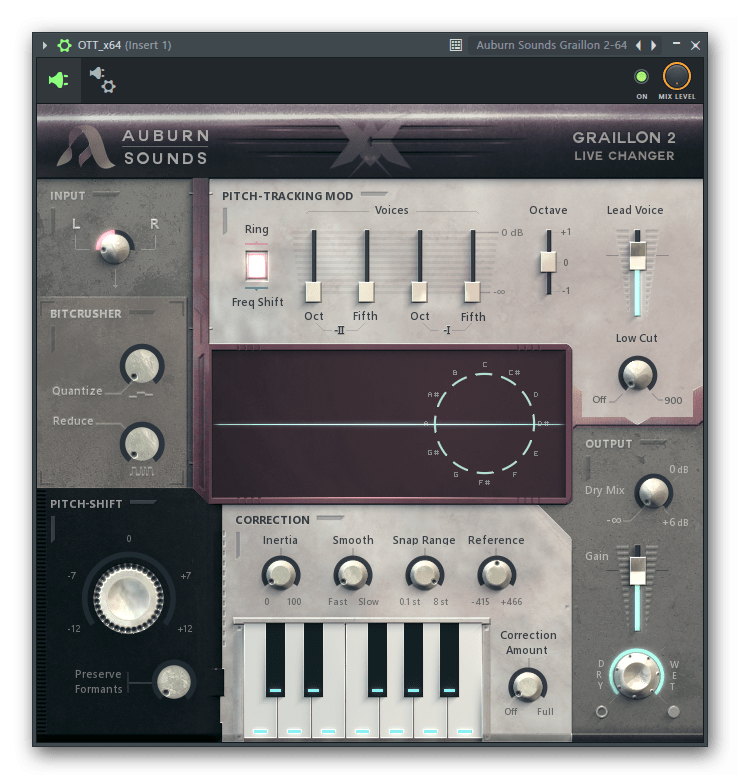Click the Lead Voice fader handle
Viewport: 740px width, 779px height.
(637, 255)
